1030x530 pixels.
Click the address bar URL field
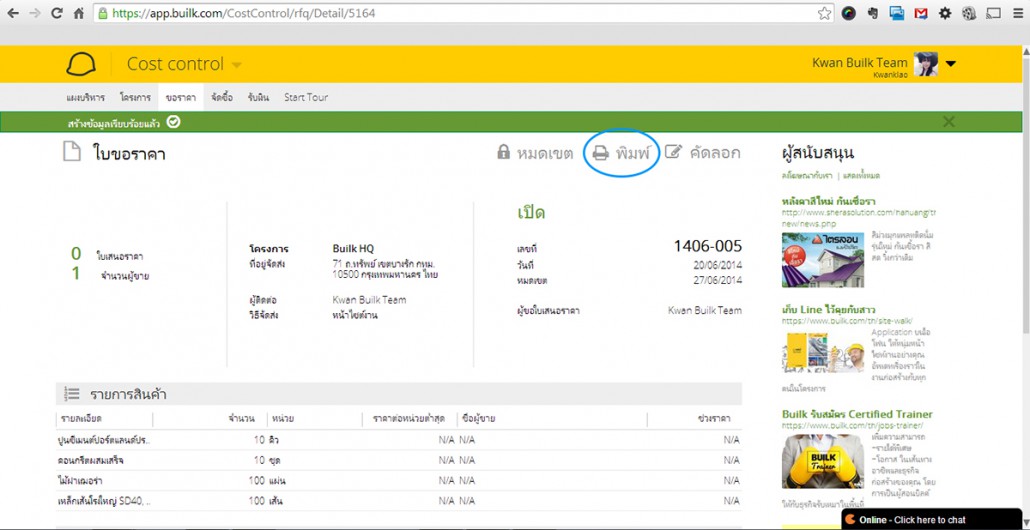coord(464,13)
